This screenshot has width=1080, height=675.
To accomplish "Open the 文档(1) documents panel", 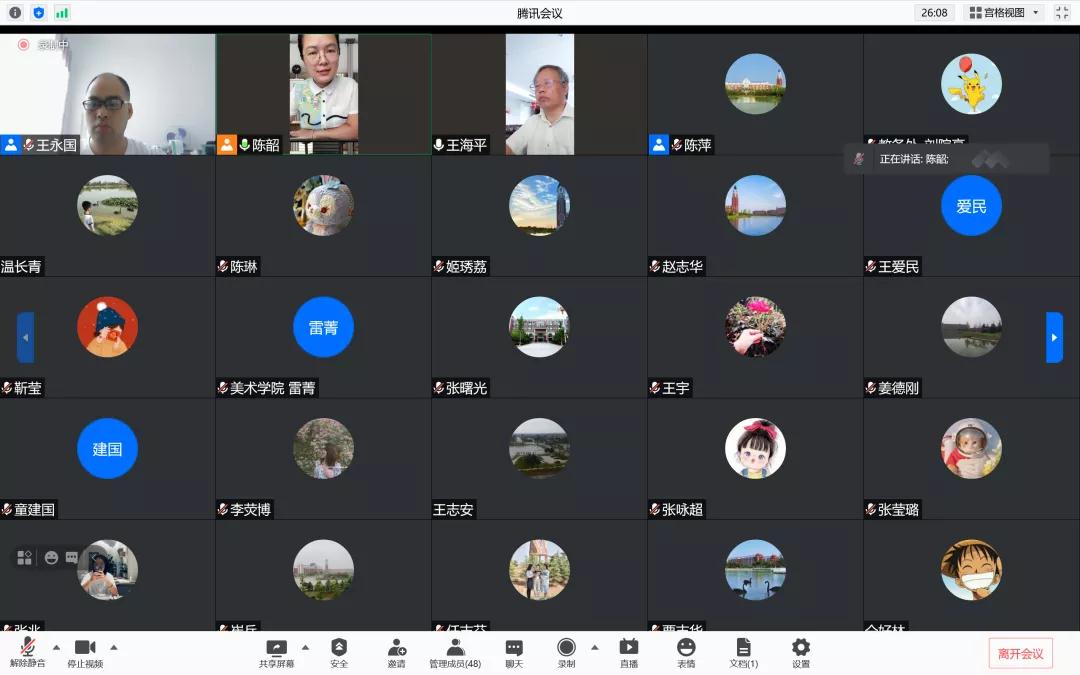I will (743, 648).
